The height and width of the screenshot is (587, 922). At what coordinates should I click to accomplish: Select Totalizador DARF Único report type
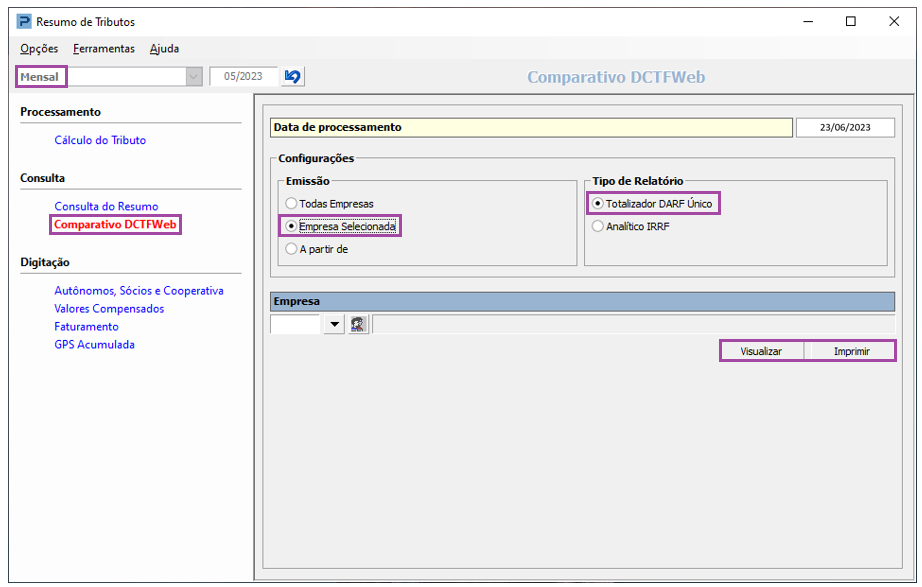click(653, 204)
